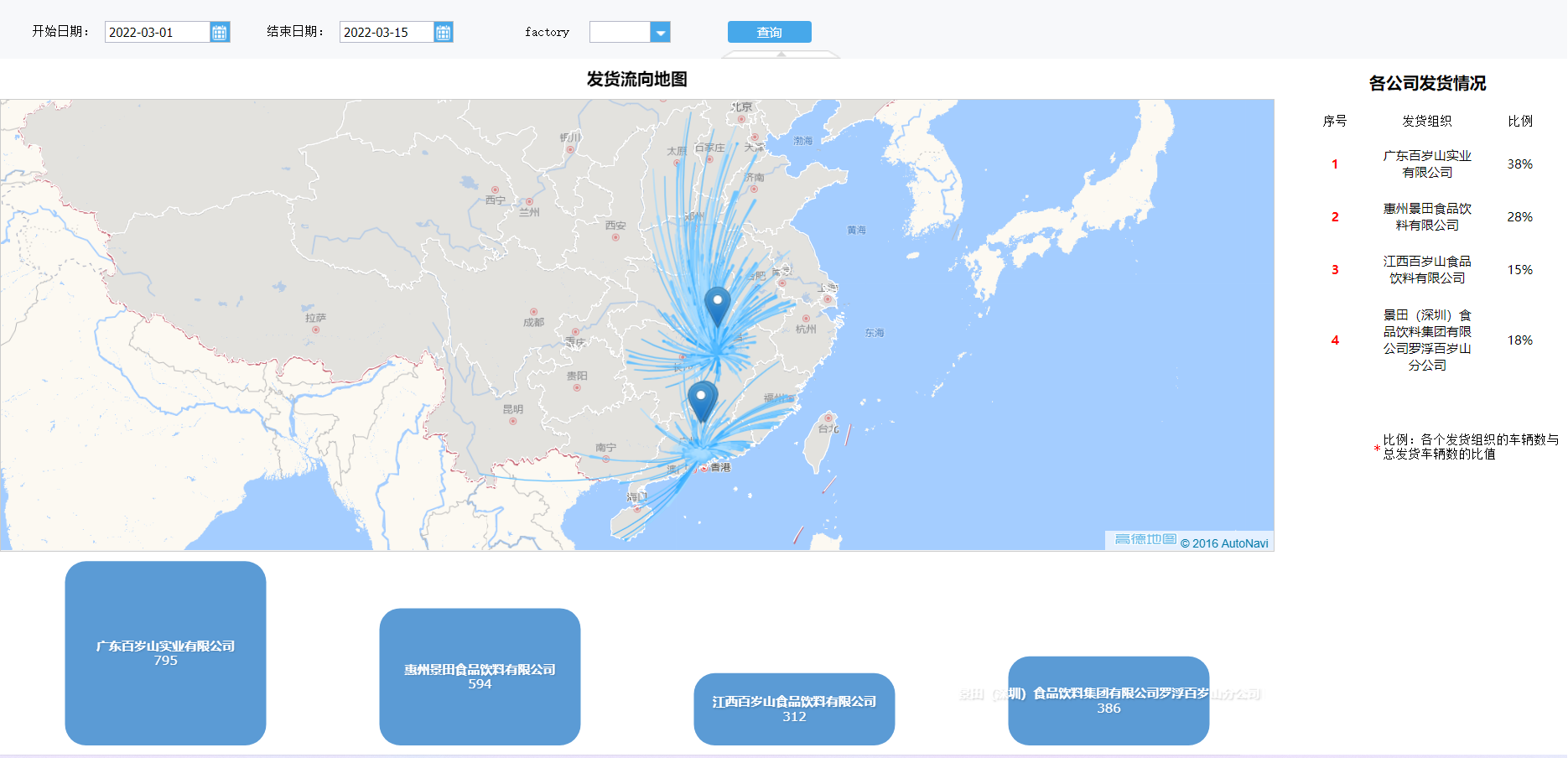Click the 兰州 city marker on map

(529, 202)
